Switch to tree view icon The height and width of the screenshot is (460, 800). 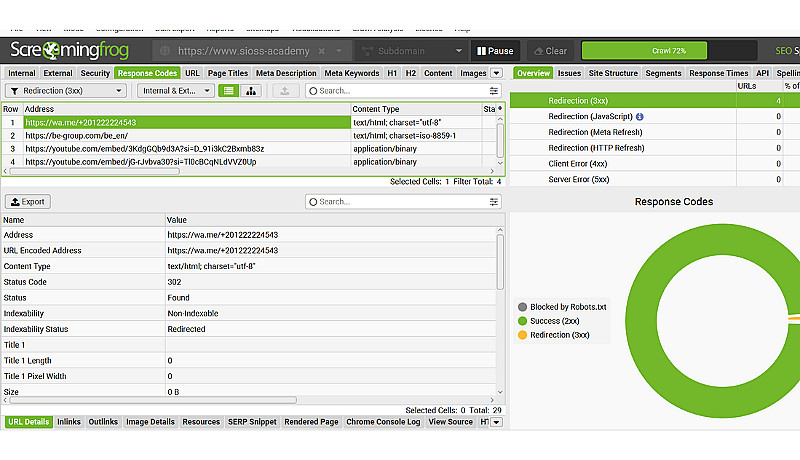pos(251,91)
